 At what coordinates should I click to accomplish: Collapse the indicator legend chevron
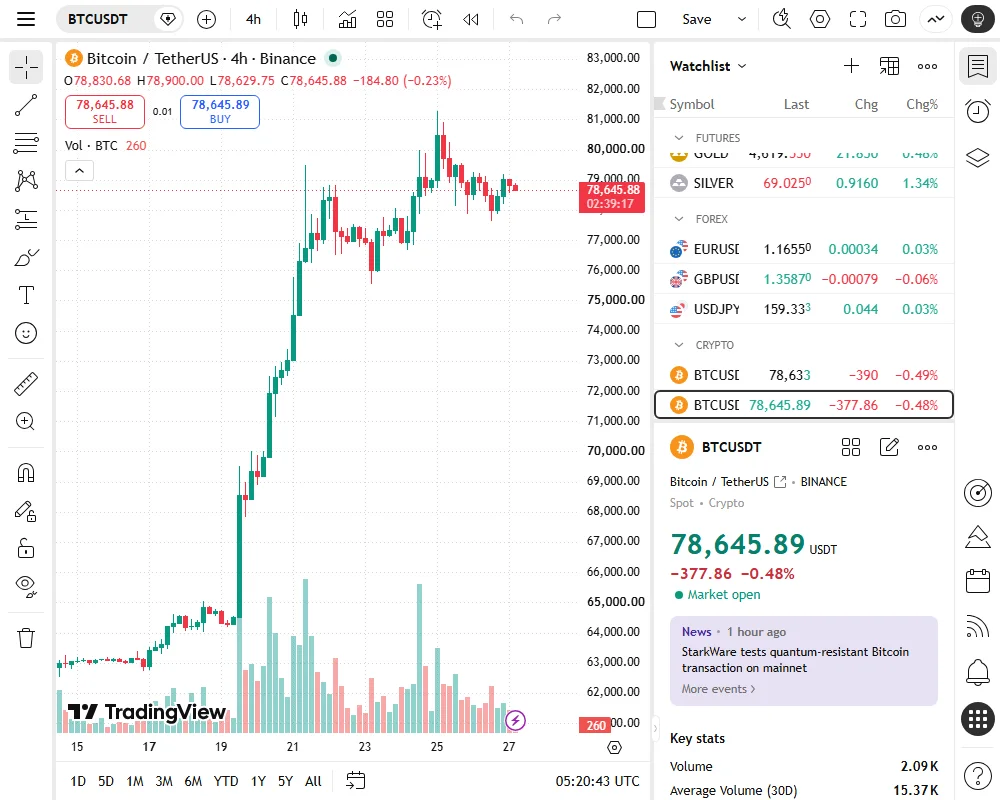click(x=80, y=170)
